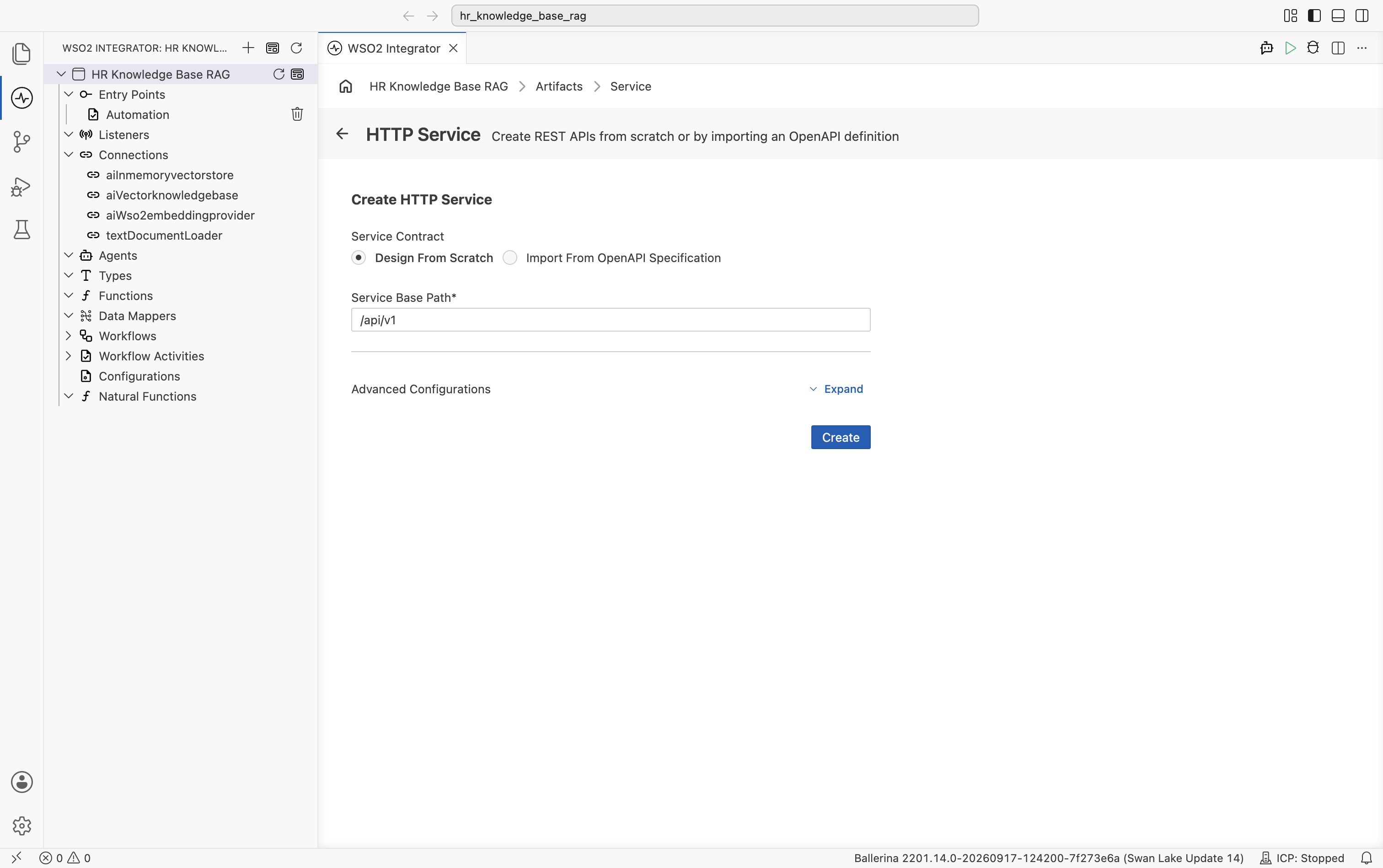
Task: Open more actions ellipsis in editor toolbar
Action: [x=1361, y=48]
